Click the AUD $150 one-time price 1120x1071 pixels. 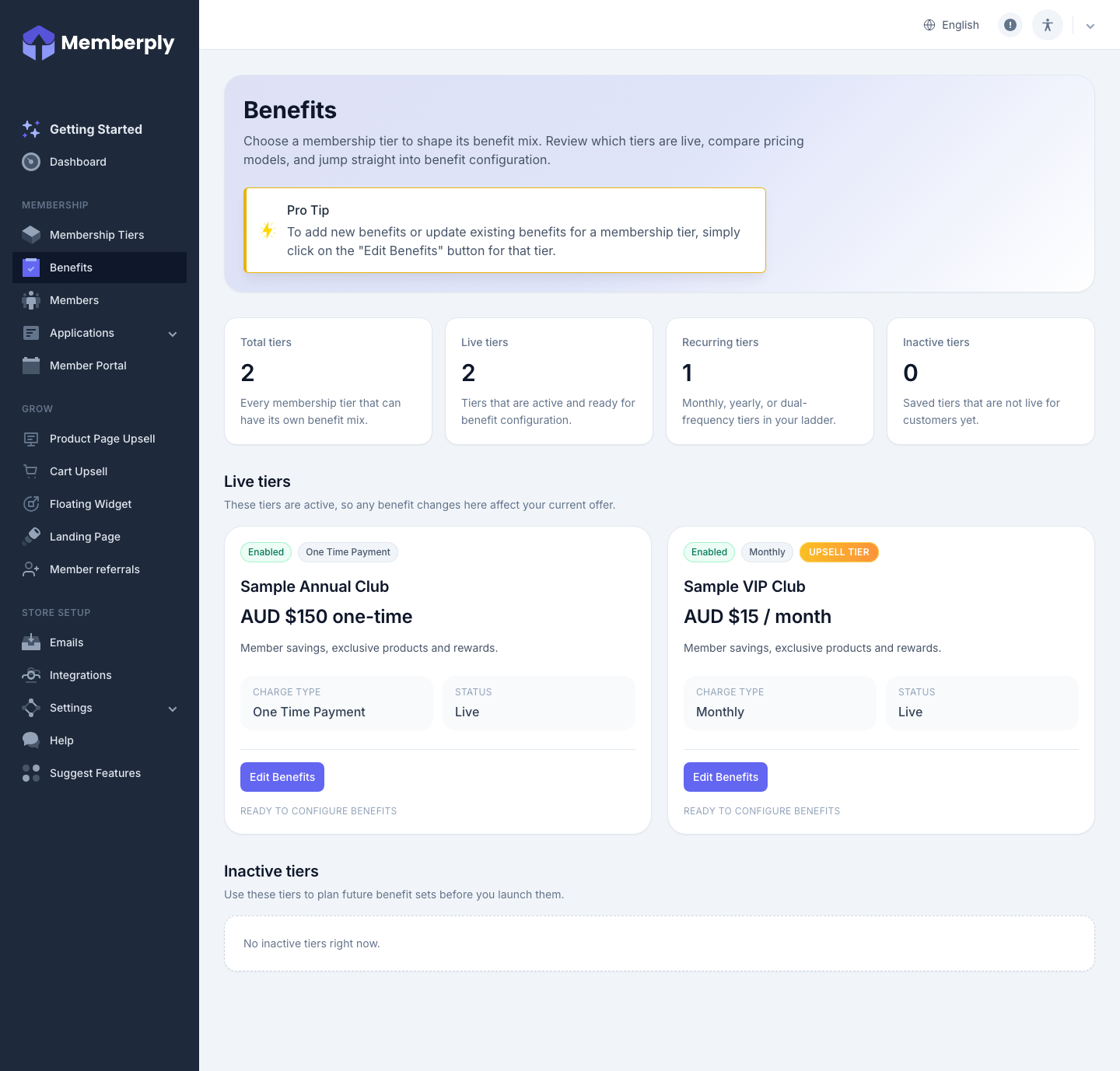327,617
